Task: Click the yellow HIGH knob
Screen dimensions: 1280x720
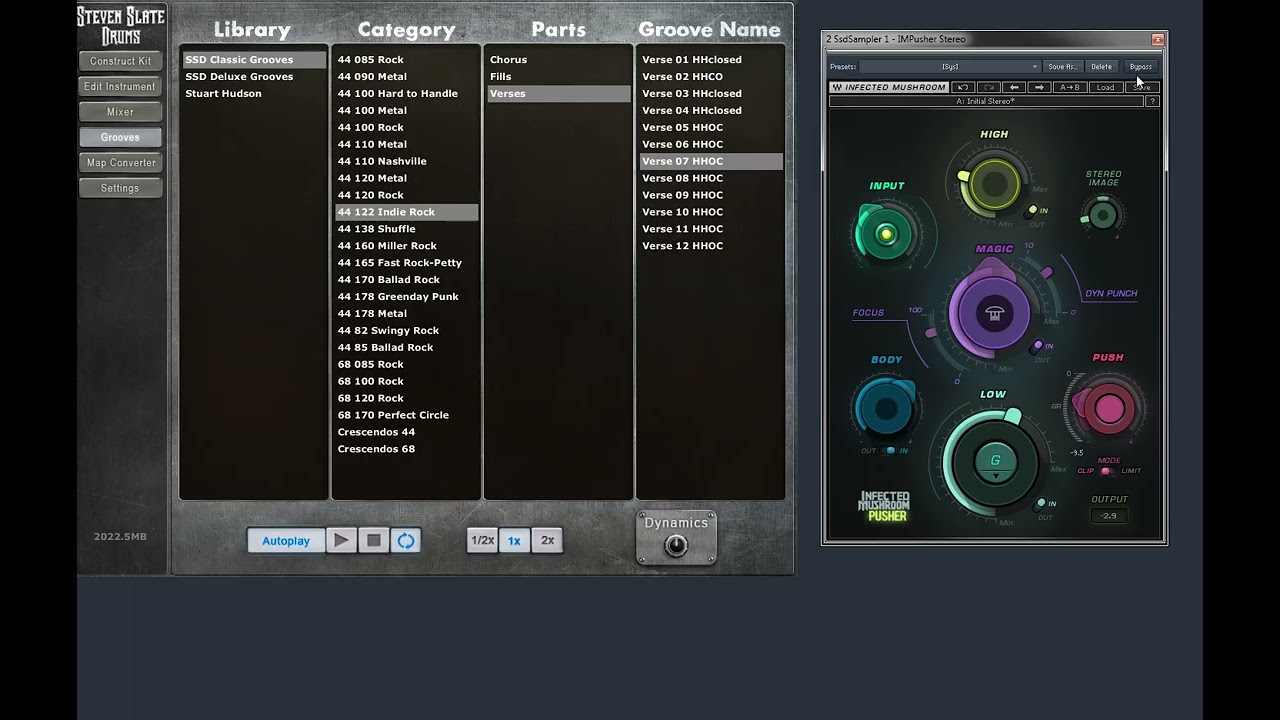Action: pos(994,184)
